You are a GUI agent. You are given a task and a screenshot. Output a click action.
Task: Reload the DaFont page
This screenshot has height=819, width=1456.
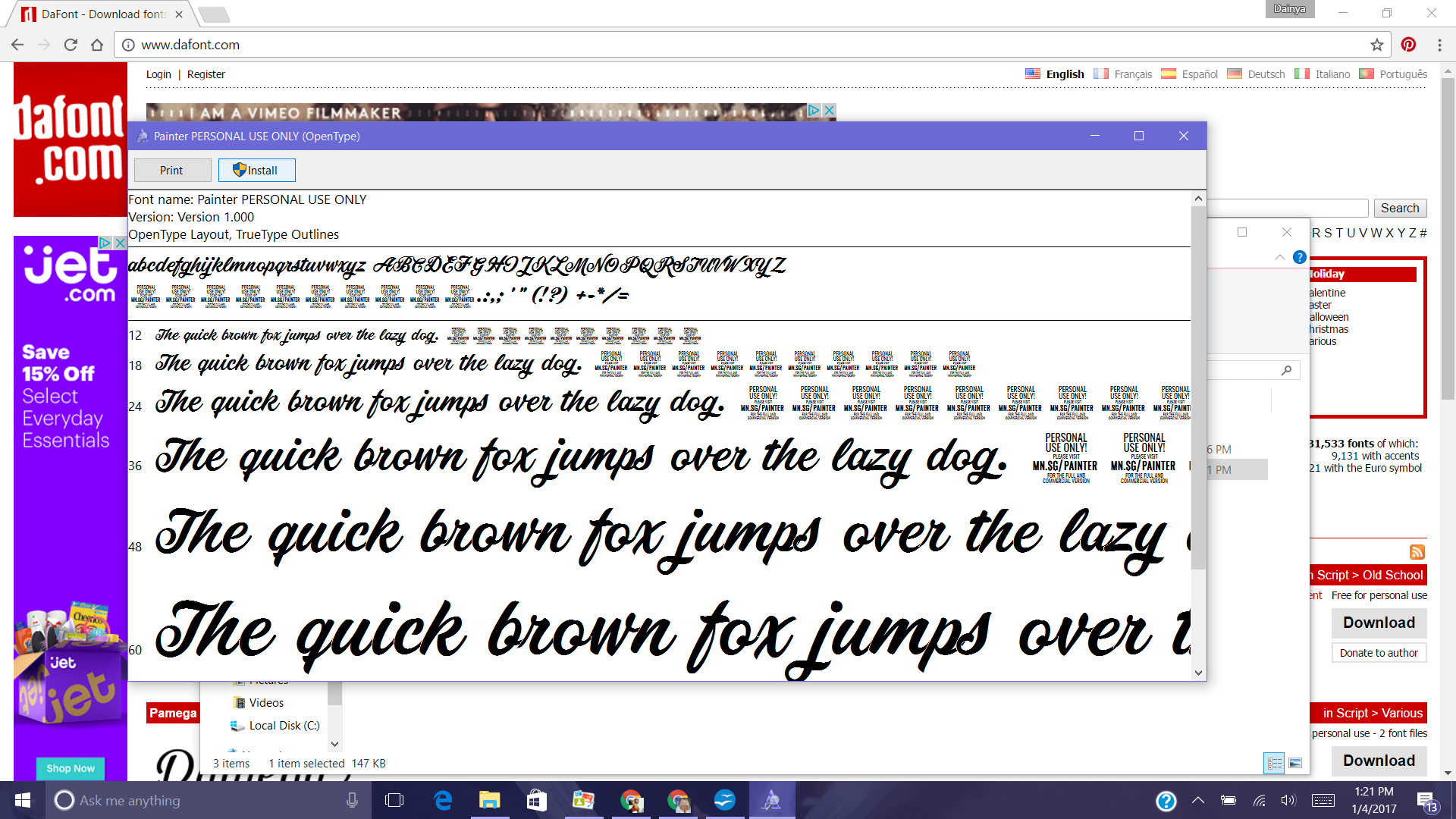71,45
